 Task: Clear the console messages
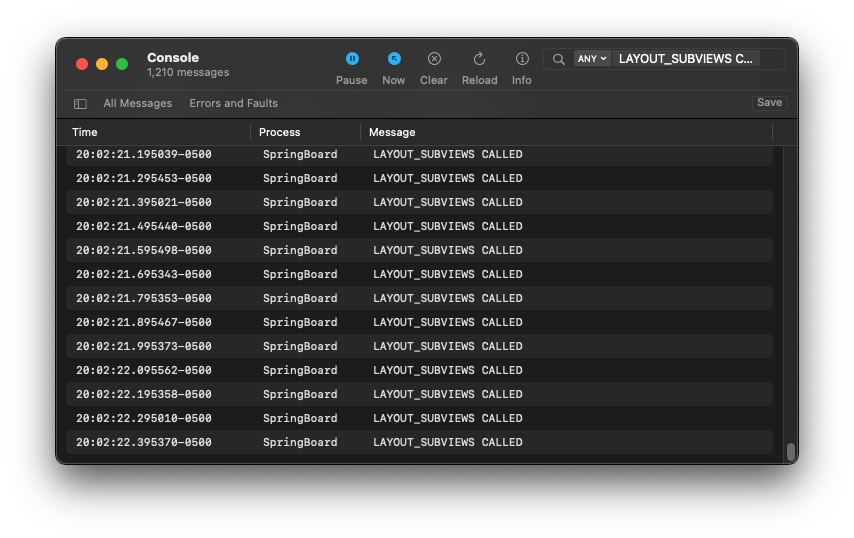(434, 68)
